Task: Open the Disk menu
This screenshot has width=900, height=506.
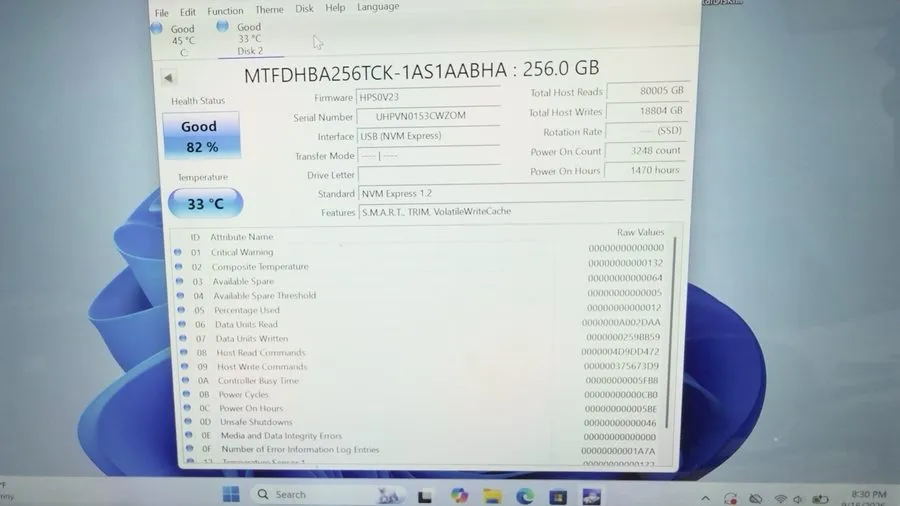Action: click(x=304, y=9)
